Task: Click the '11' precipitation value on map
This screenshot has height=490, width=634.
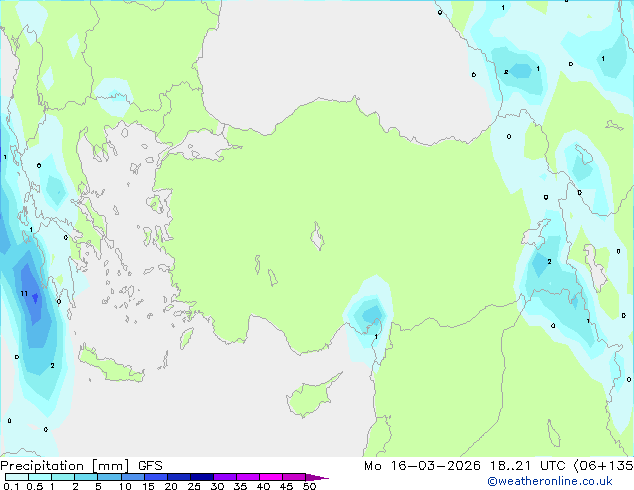Action: pyautogui.click(x=24, y=294)
